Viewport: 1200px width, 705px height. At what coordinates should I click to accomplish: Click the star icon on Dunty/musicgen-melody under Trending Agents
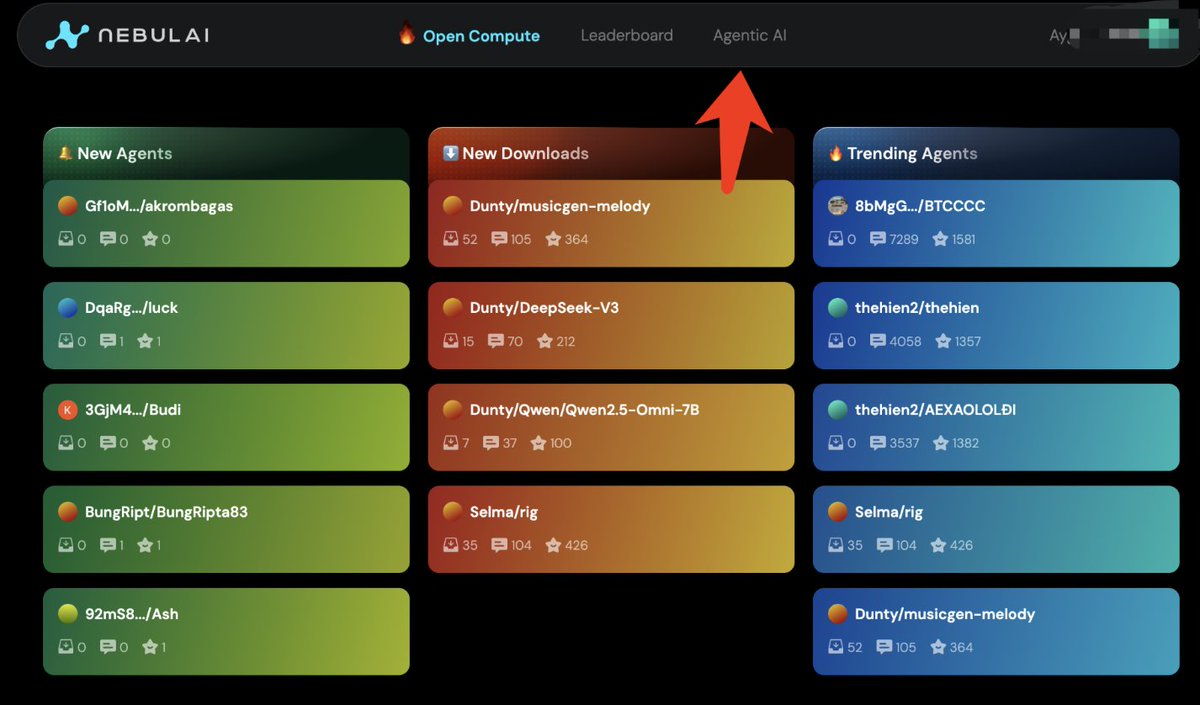(938, 647)
